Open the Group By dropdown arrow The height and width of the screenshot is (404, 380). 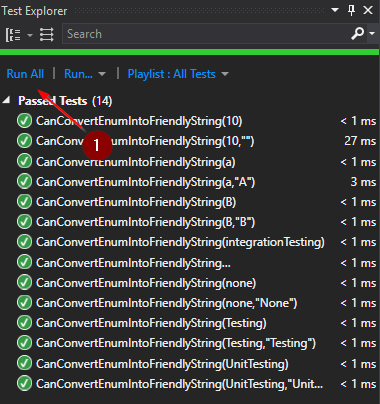pyautogui.click(x=30, y=35)
